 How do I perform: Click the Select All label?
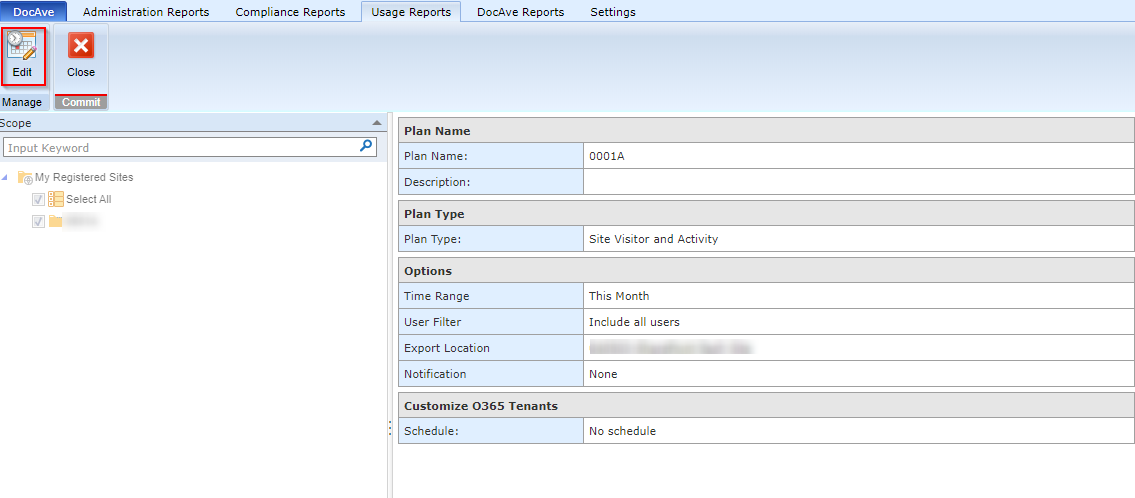pyautogui.click(x=88, y=199)
